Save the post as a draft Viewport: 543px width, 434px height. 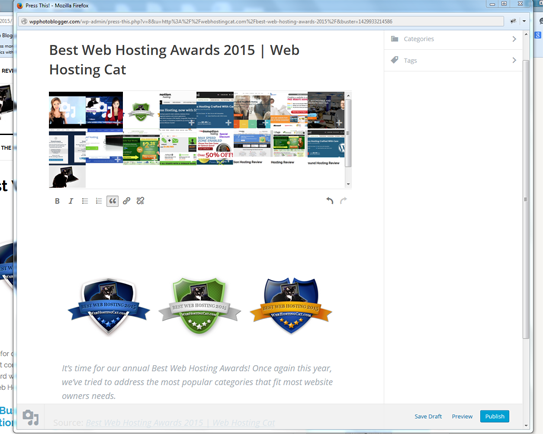pos(428,416)
